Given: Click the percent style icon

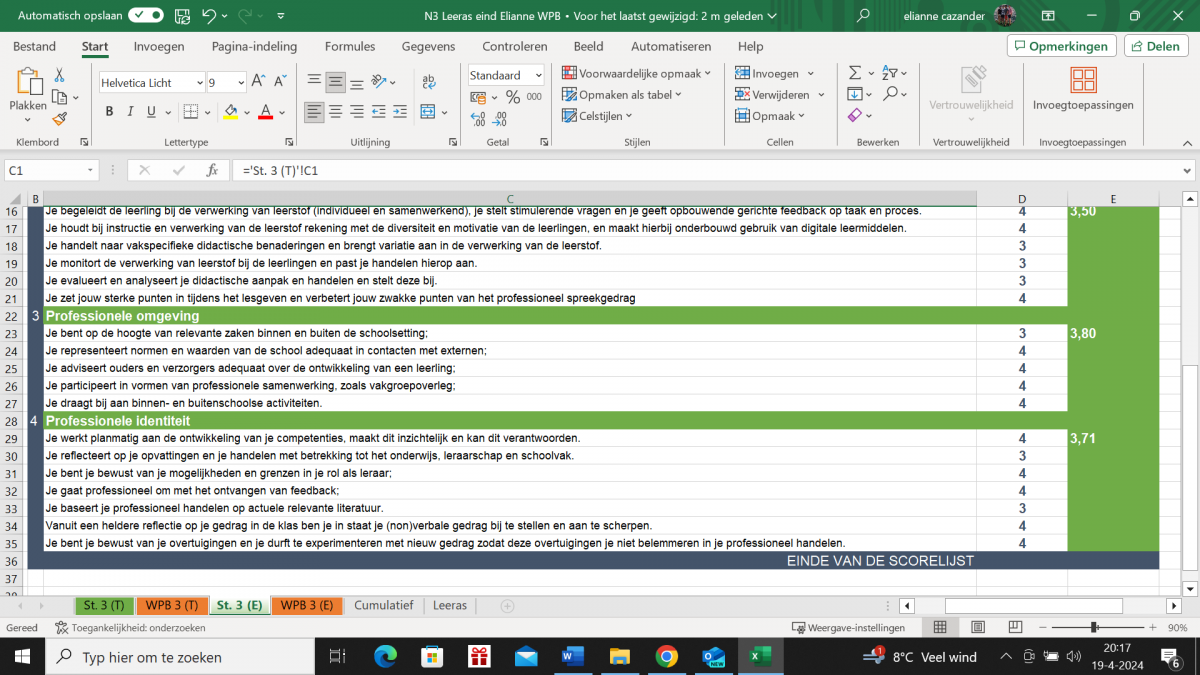Looking at the screenshot, I should pos(512,97).
